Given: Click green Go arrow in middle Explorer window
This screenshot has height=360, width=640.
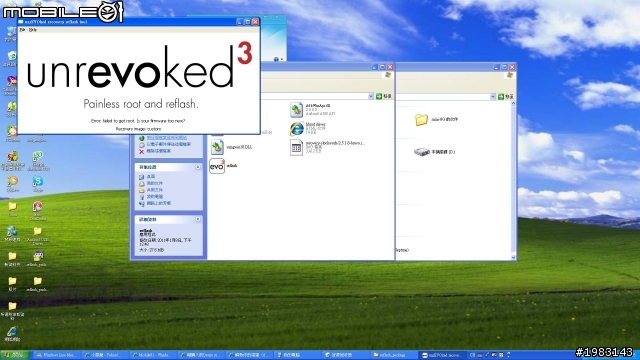Looking at the screenshot, I should [379, 96].
